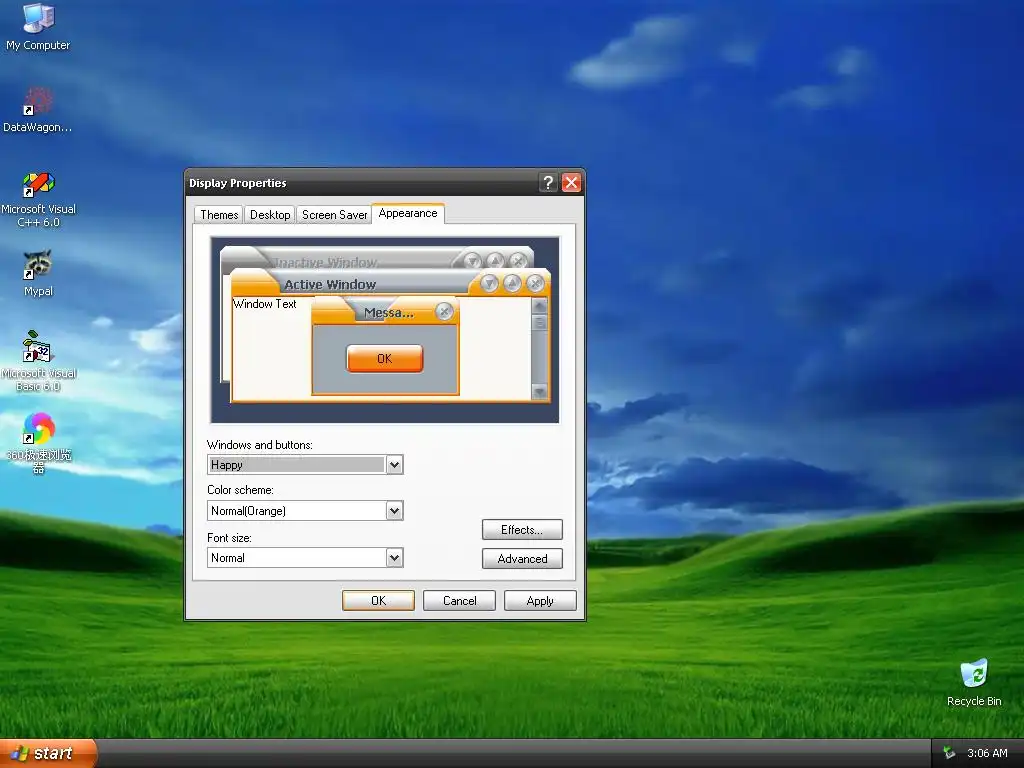
Task: Switch to the Desktop tab
Action: 270,215
